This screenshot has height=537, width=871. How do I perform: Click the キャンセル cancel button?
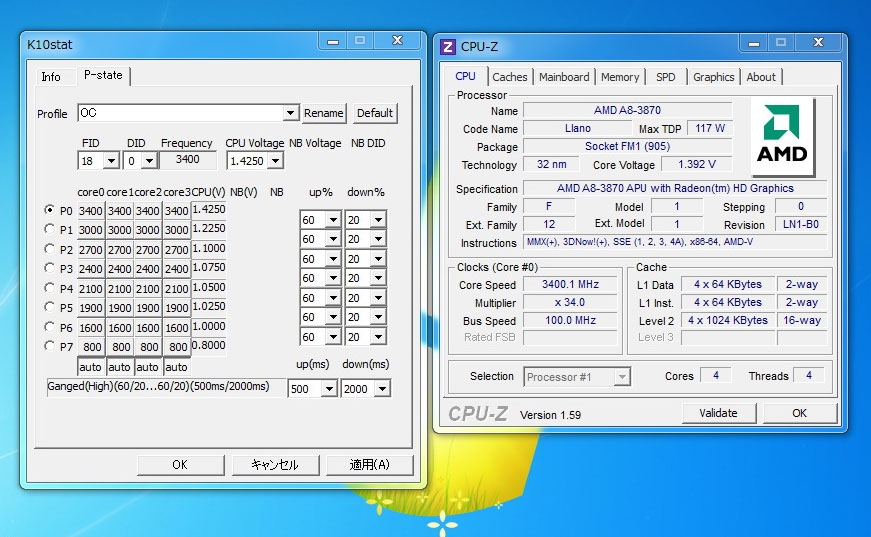click(x=274, y=465)
